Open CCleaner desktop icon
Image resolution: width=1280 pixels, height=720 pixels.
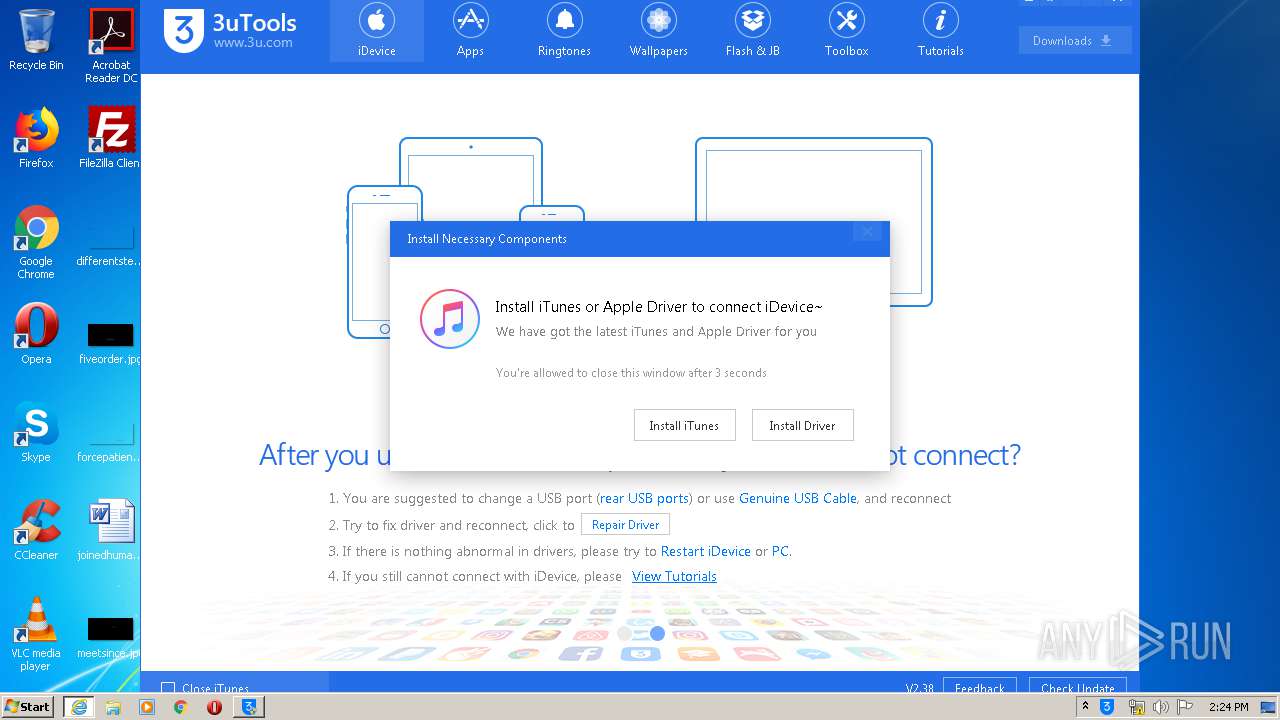point(36,530)
